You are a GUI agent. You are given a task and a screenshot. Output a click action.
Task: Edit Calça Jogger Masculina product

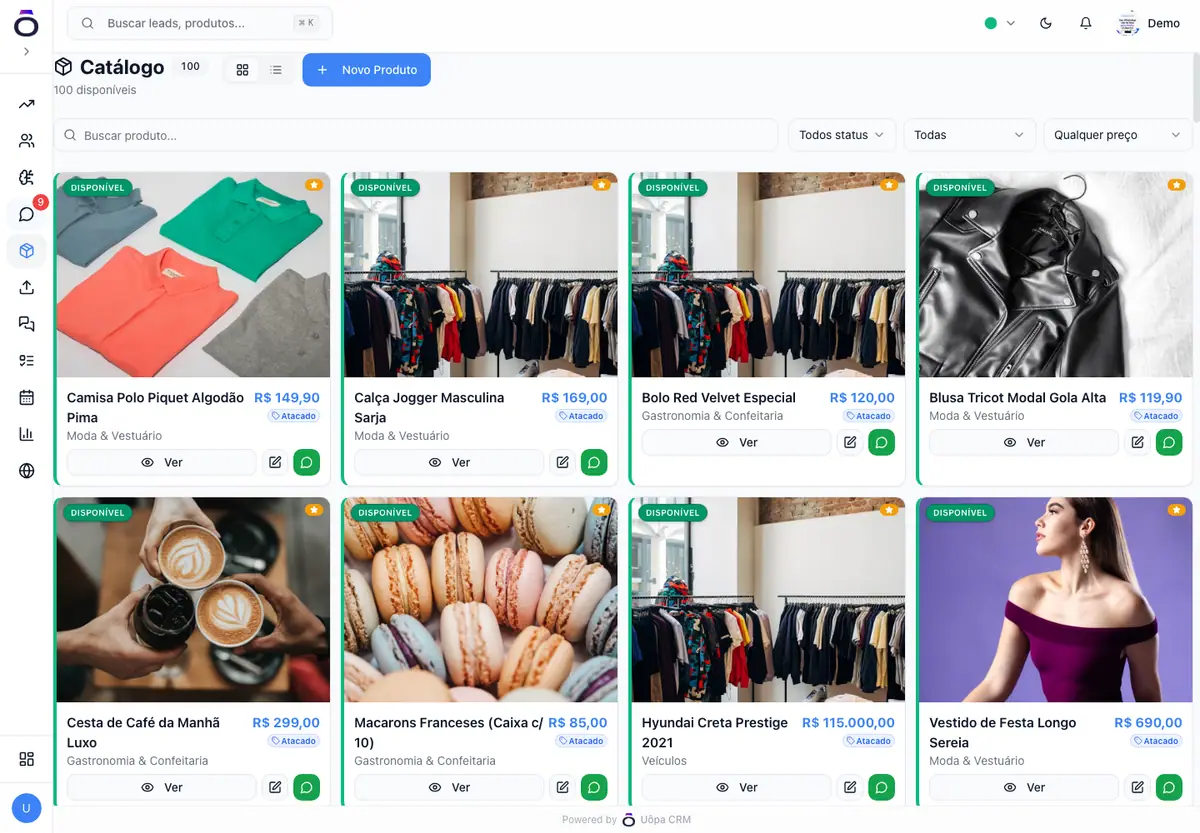[562, 462]
